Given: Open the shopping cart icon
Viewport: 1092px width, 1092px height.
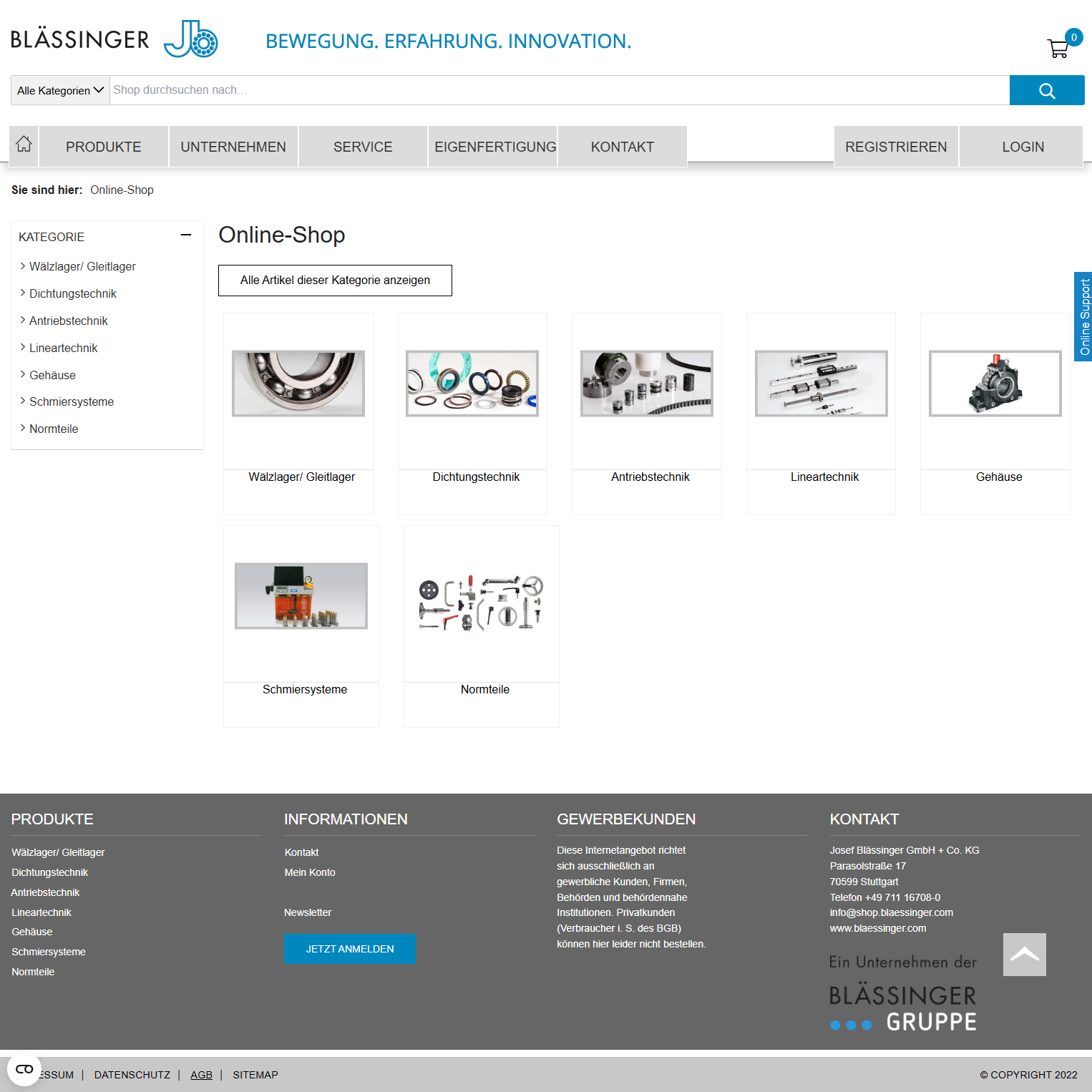Looking at the screenshot, I should [x=1058, y=48].
